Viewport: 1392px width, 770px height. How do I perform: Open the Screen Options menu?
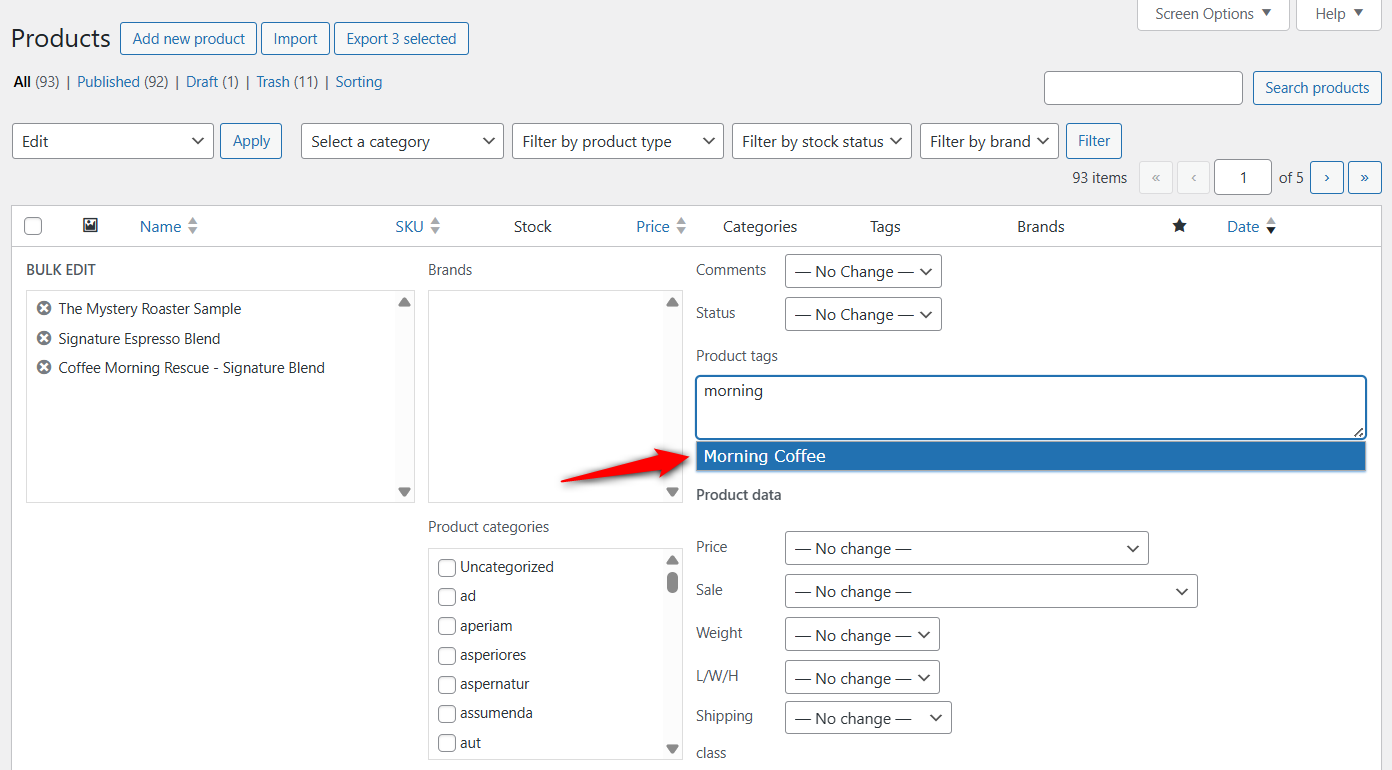coord(1212,14)
